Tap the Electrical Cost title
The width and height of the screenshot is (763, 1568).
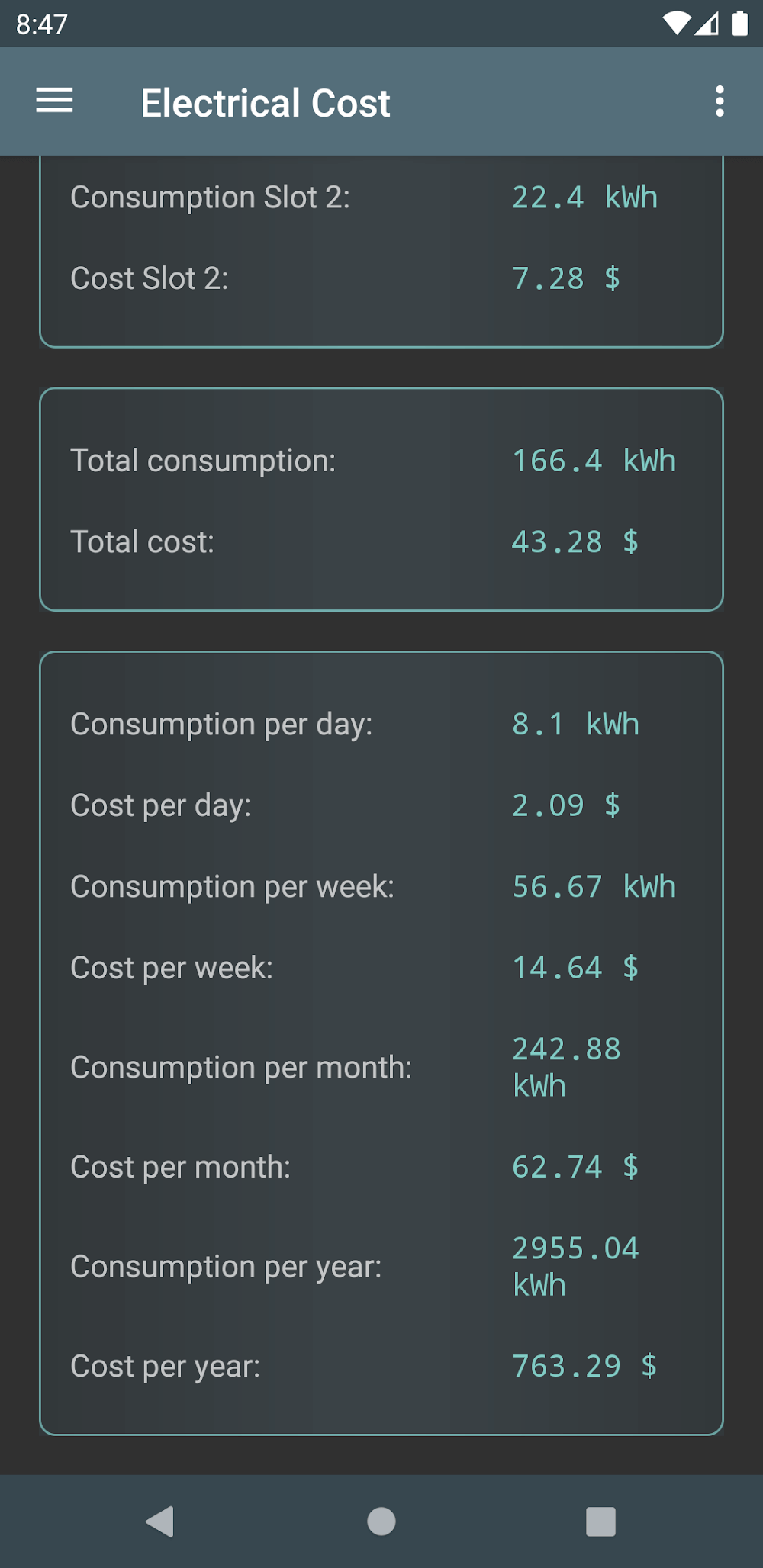point(266,103)
